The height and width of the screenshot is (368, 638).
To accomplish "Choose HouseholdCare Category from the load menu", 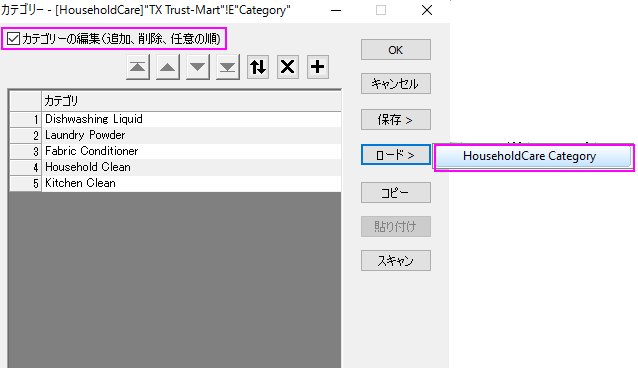I will coord(533,156).
